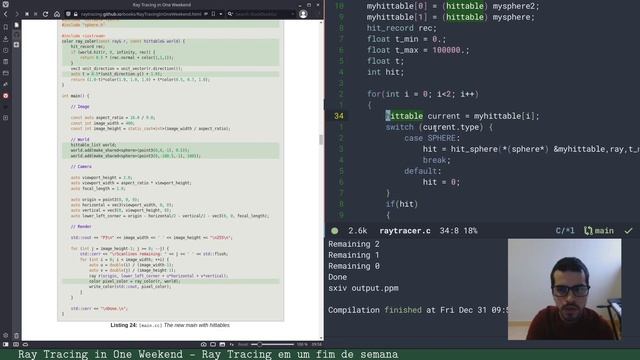The height and width of the screenshot is (360, 640).
Task: Open the page actions icon
Action: (231, 344)
